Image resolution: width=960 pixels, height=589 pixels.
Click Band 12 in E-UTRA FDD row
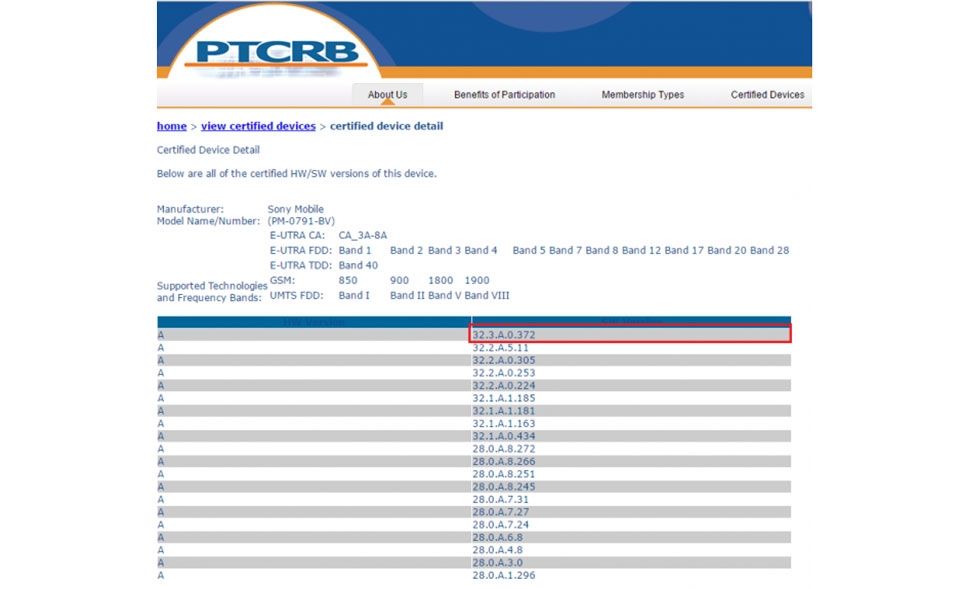click(642, 250)
